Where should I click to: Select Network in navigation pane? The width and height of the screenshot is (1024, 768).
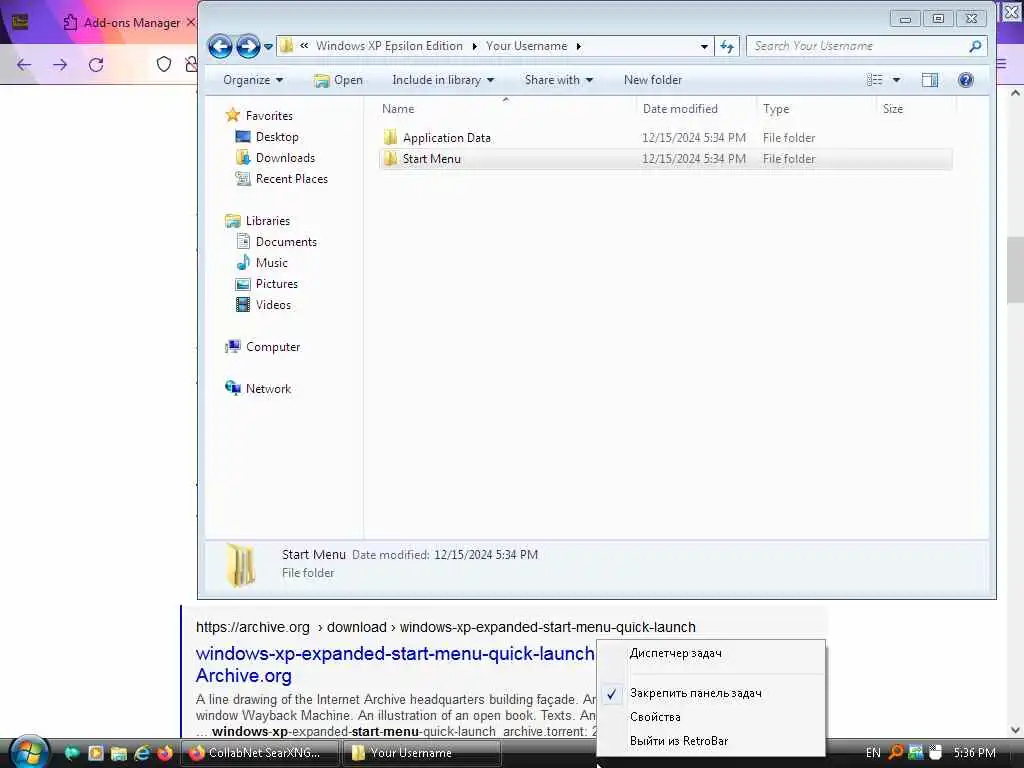pos(259,389)
